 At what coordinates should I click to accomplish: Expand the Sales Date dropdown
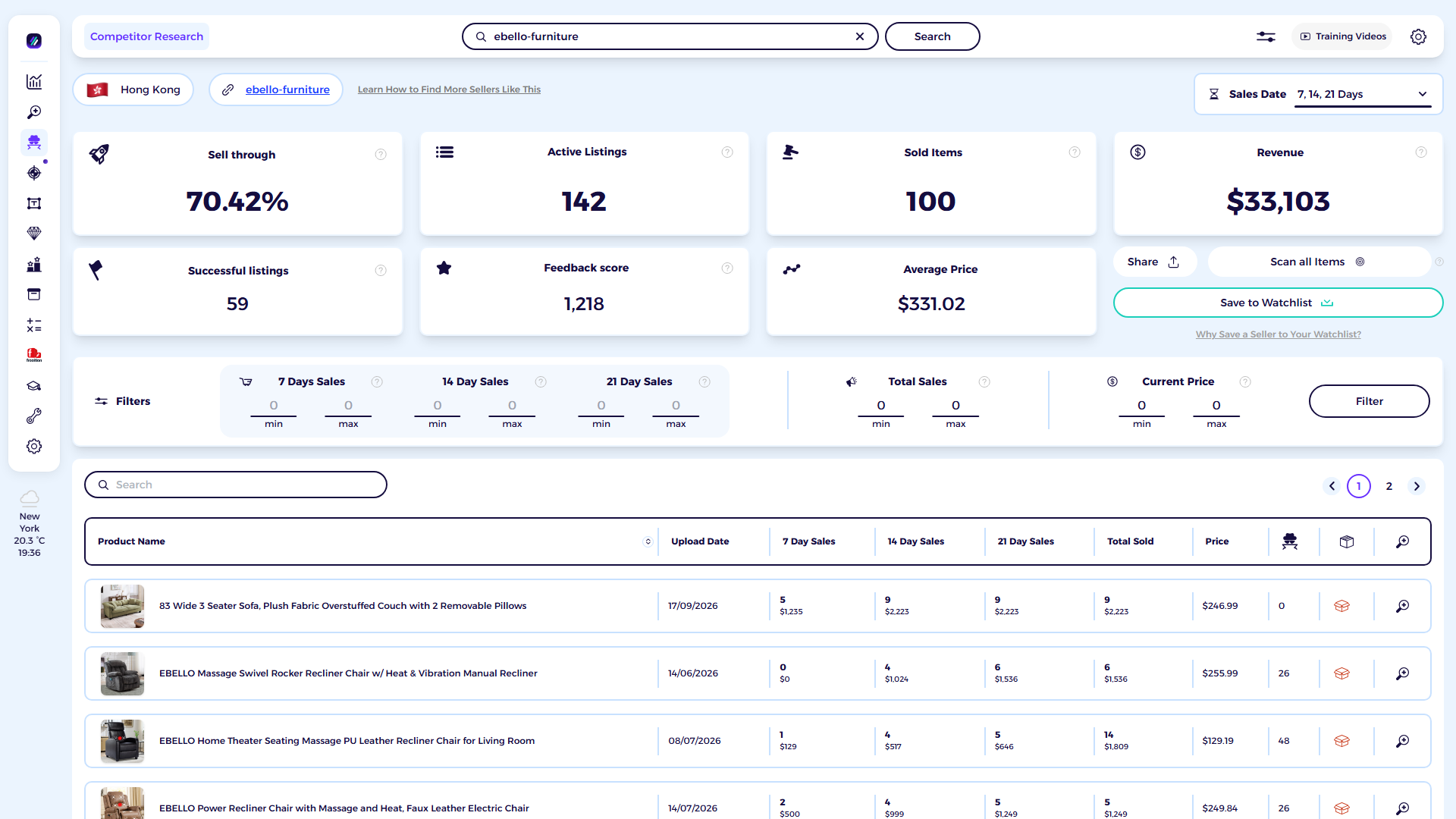pos(1363,94)
